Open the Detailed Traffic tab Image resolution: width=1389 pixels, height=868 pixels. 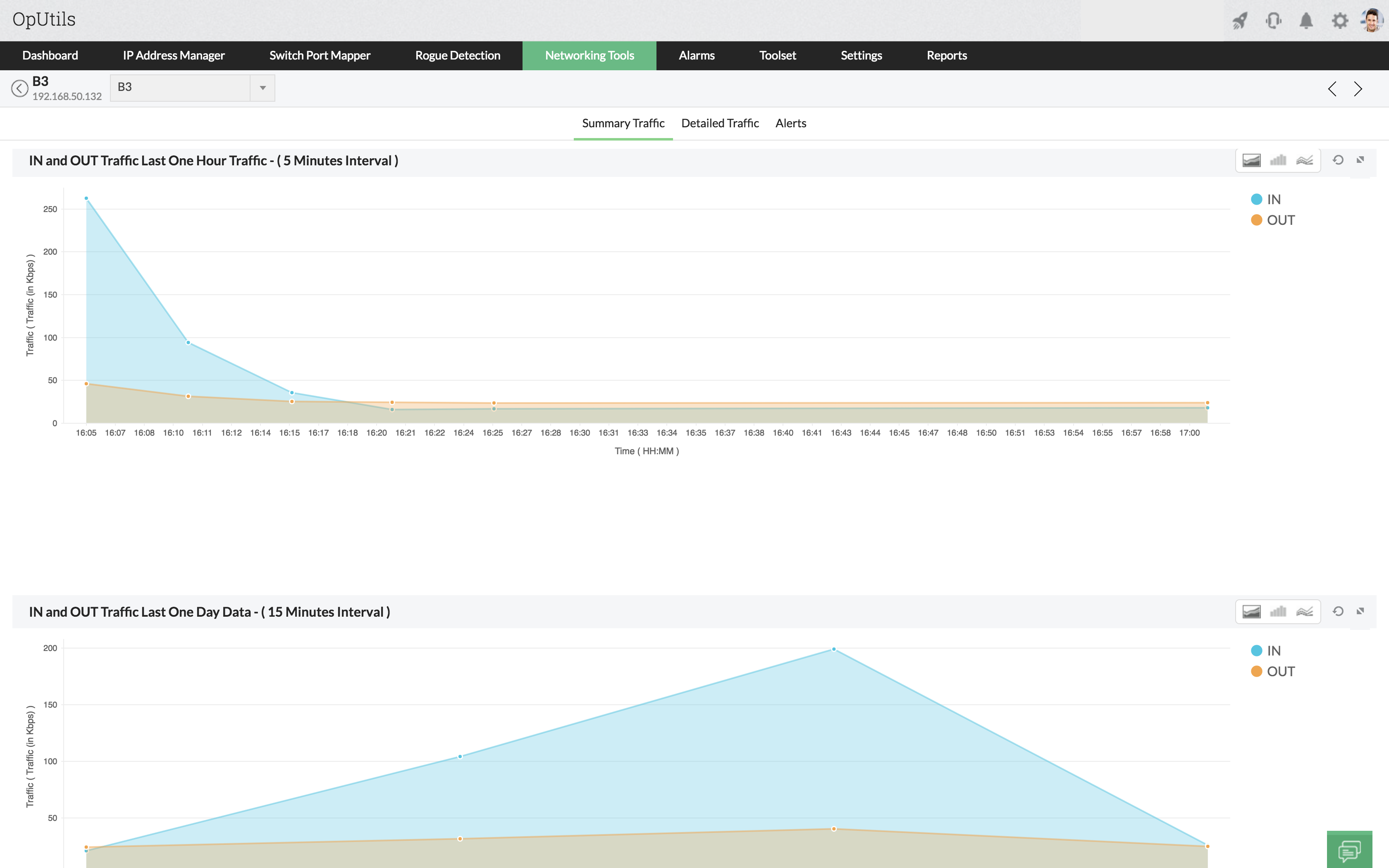720,124
